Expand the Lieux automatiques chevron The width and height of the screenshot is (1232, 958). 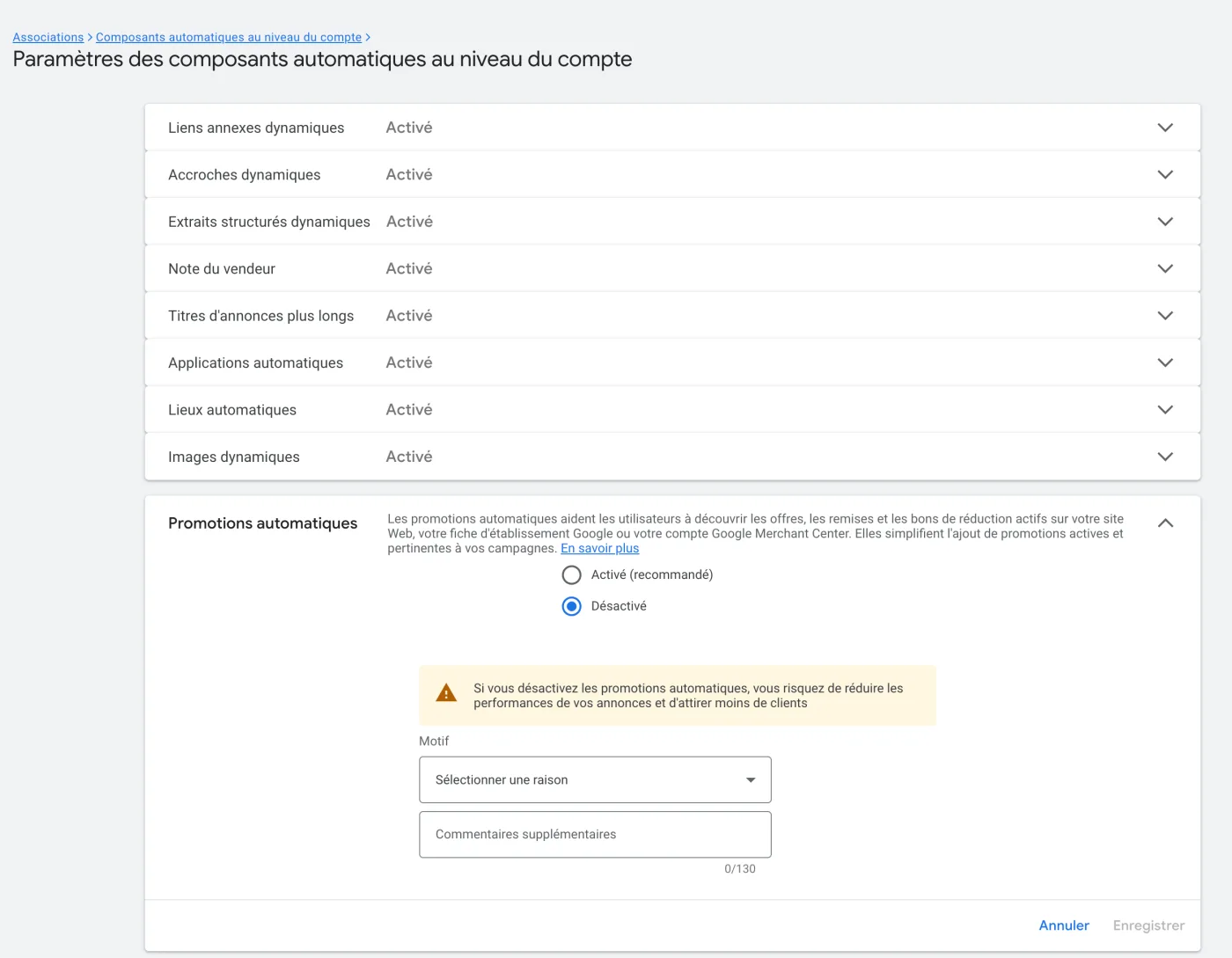point(1165,410)
